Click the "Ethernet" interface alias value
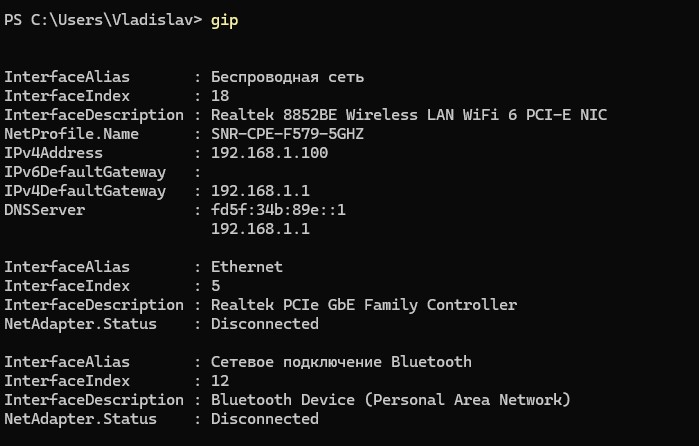699x446 pixels. [x=247, y=267]
